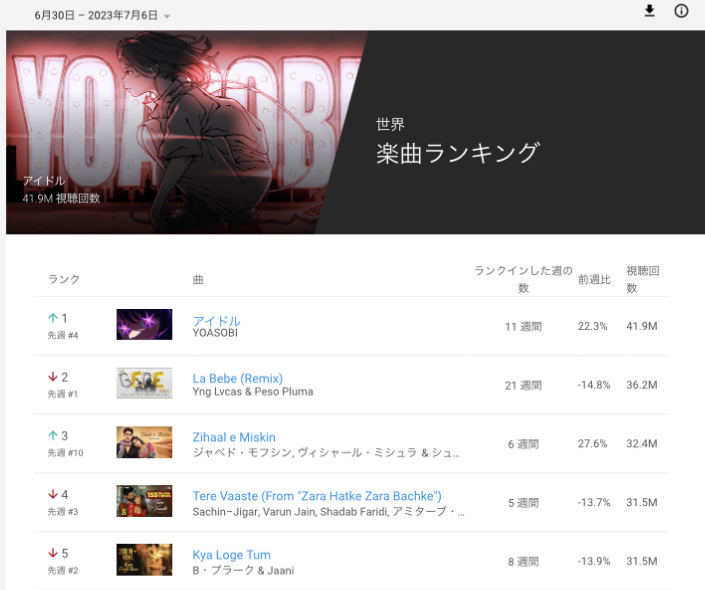Click the Zihaal e Miskin thumbnail

144,442
